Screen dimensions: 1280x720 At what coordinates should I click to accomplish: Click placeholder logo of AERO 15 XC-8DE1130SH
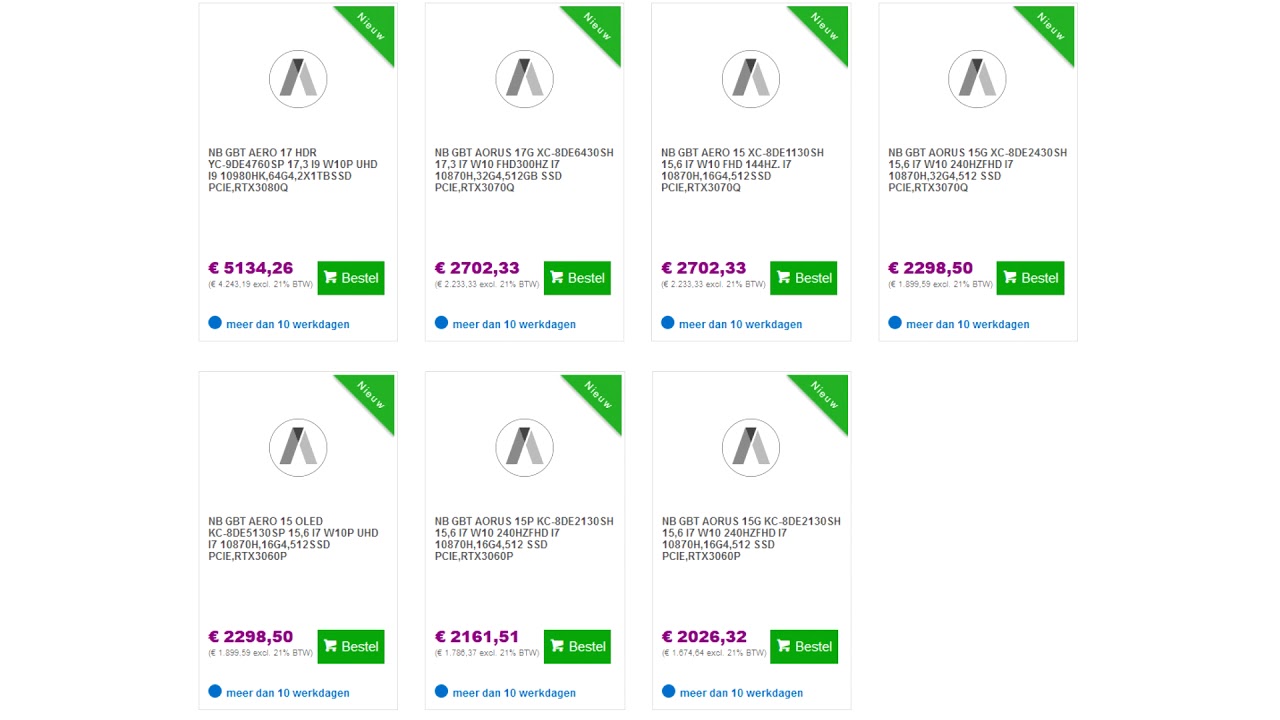751,79
